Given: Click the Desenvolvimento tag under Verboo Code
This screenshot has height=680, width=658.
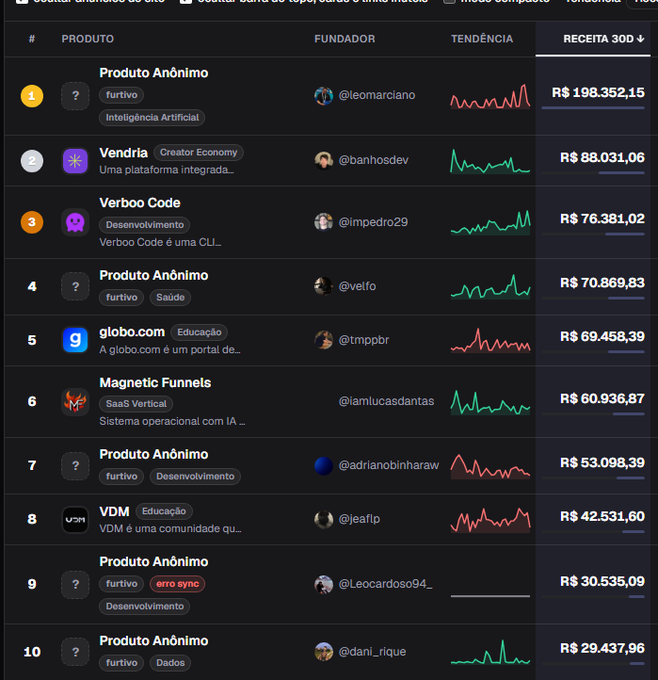Looking at the screenshot, I should point(144,225).
